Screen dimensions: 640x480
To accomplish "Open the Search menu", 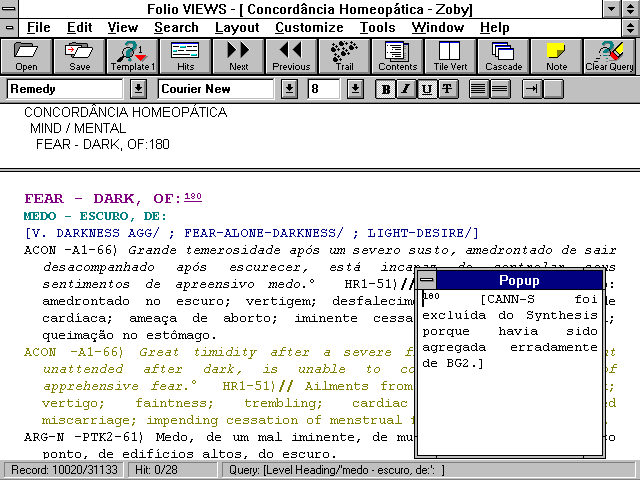I will tap(176, 28).
